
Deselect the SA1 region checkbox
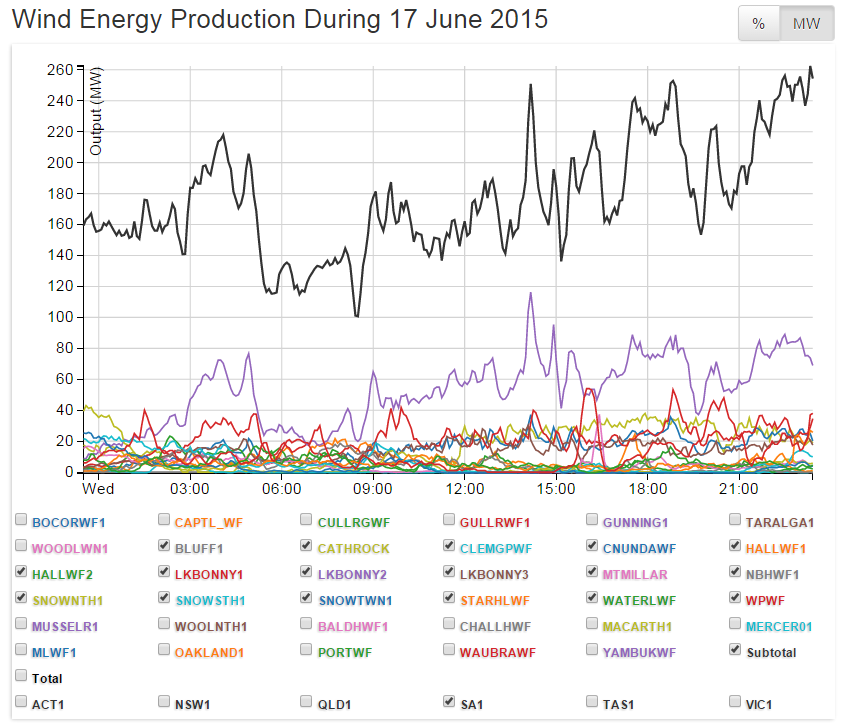pos(451,703)
